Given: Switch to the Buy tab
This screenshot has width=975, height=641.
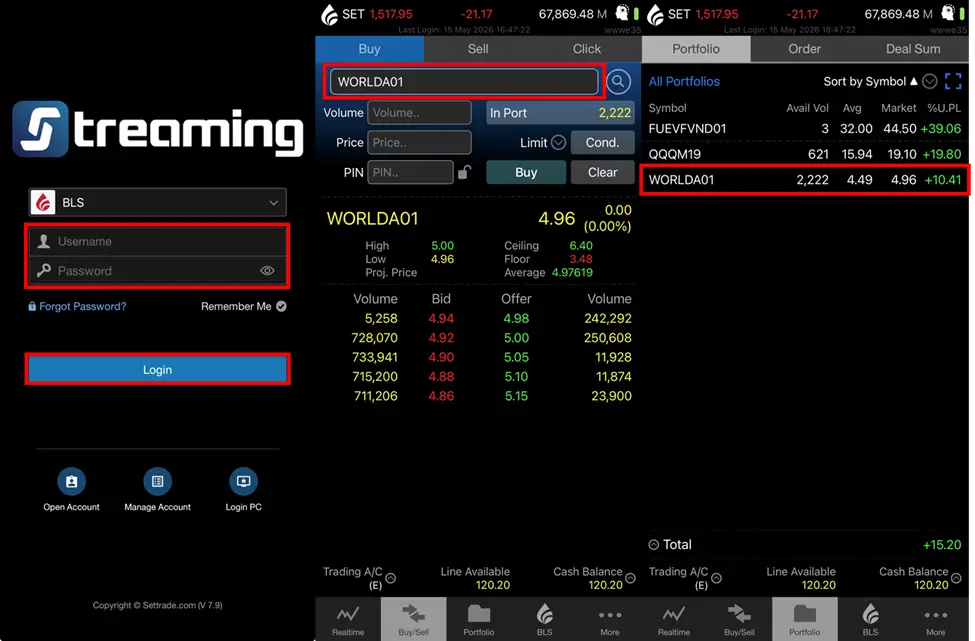Looking at the screenshot, I should [369, 48].
